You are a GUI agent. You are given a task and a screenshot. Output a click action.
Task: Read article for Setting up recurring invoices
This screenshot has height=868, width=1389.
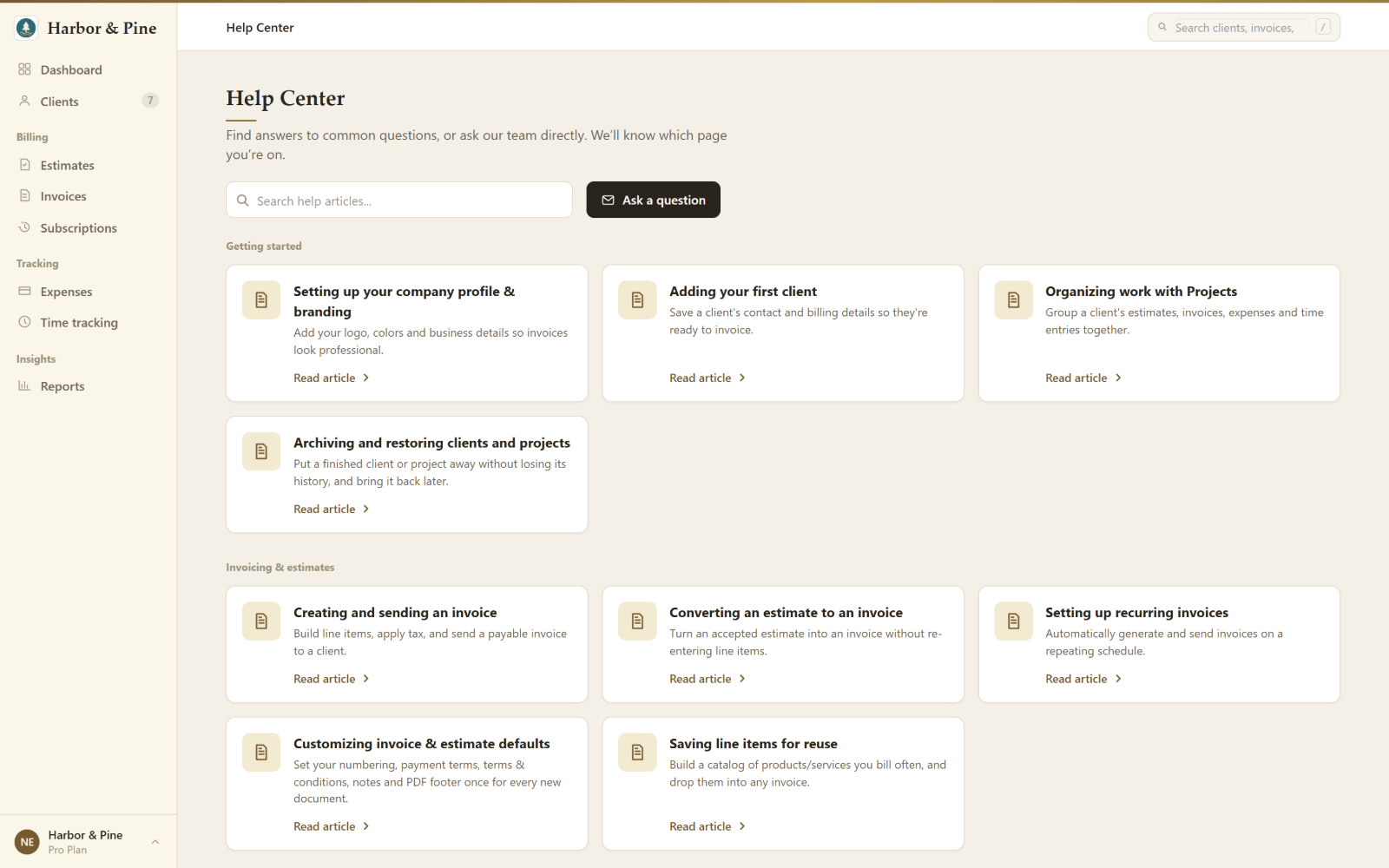[x=1083, y=679]
